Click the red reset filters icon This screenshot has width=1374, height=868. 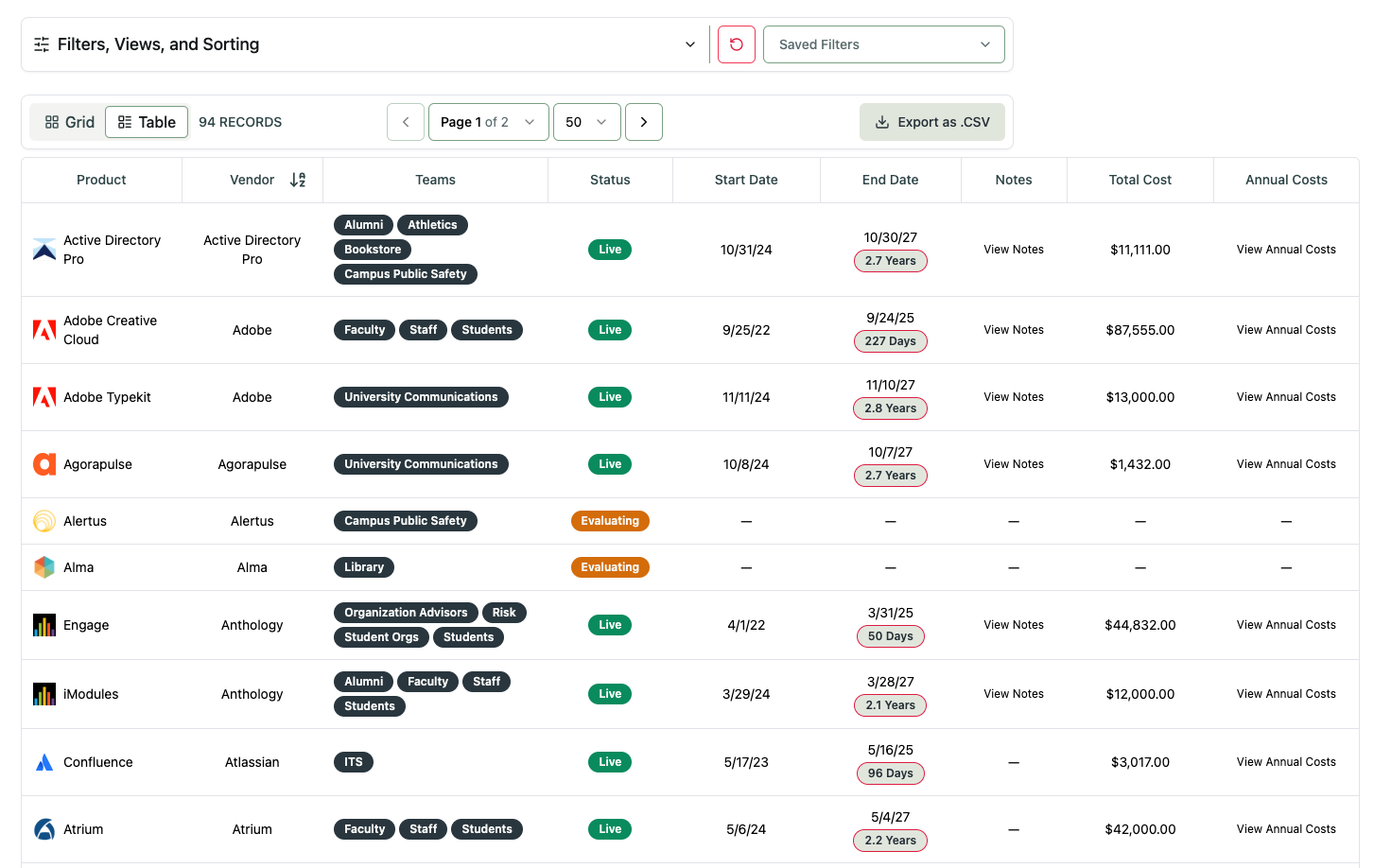[x=736, y=43]
